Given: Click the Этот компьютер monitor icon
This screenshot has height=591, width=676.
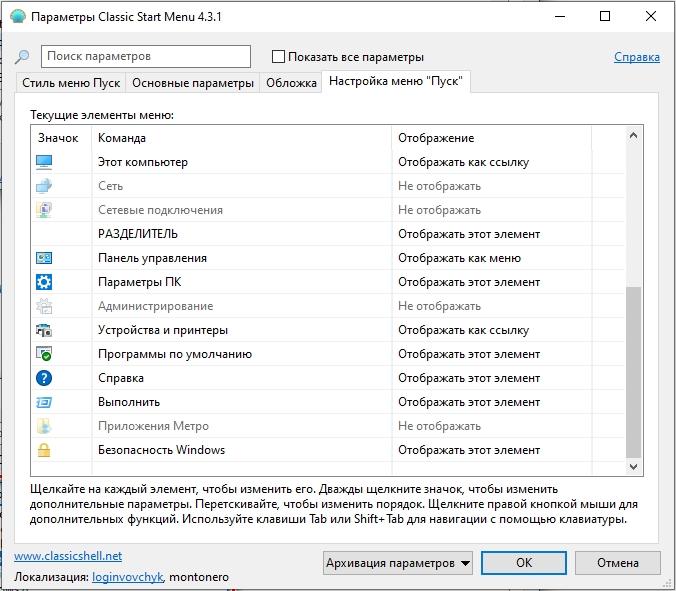Looking at the screenshot, I should point(44,162).
